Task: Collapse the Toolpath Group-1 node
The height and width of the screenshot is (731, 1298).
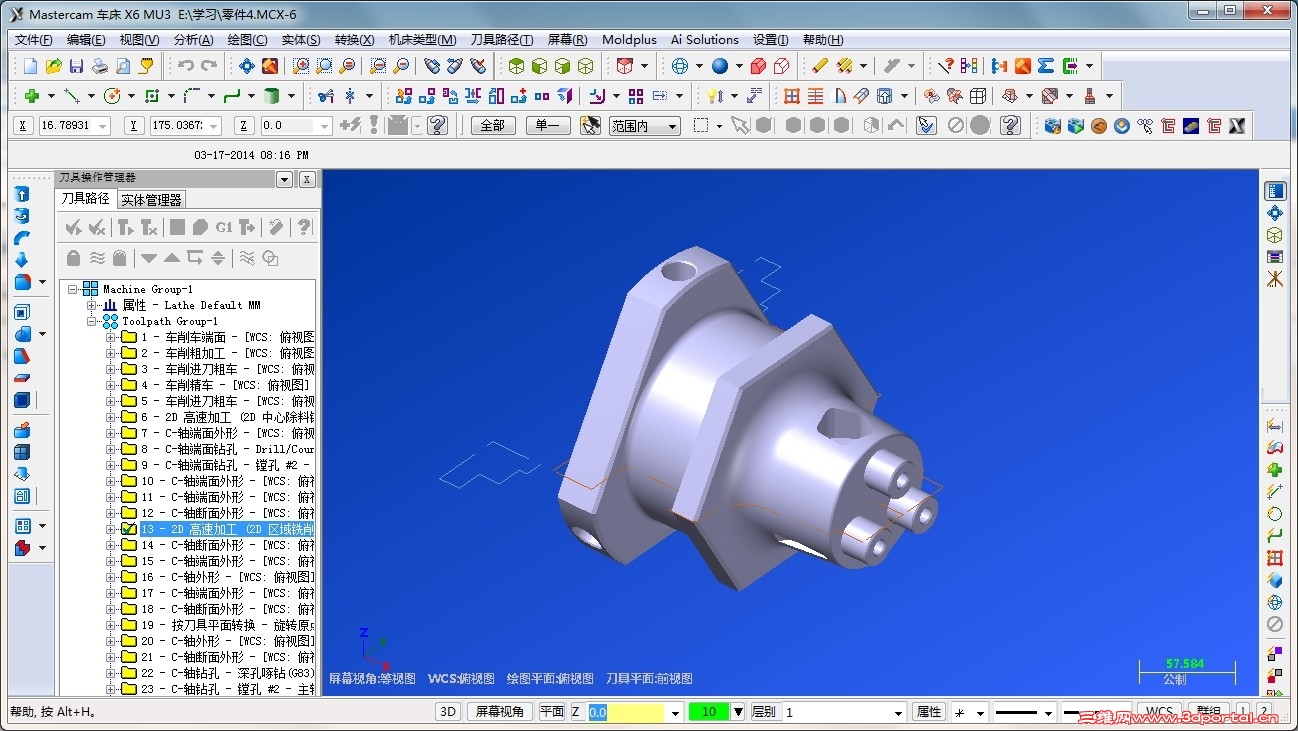Action: (x=92, y=321)
